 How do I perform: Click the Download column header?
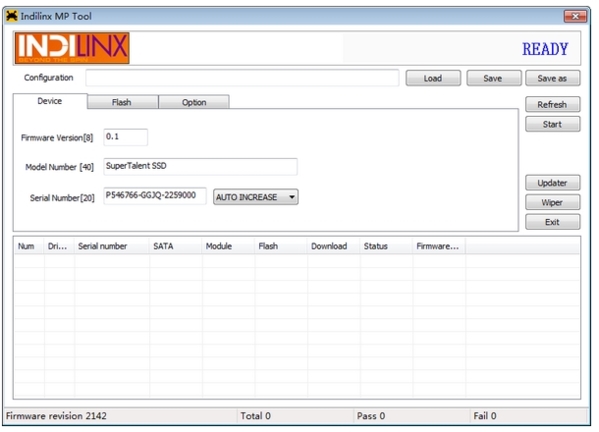click(x=334, y=246)
